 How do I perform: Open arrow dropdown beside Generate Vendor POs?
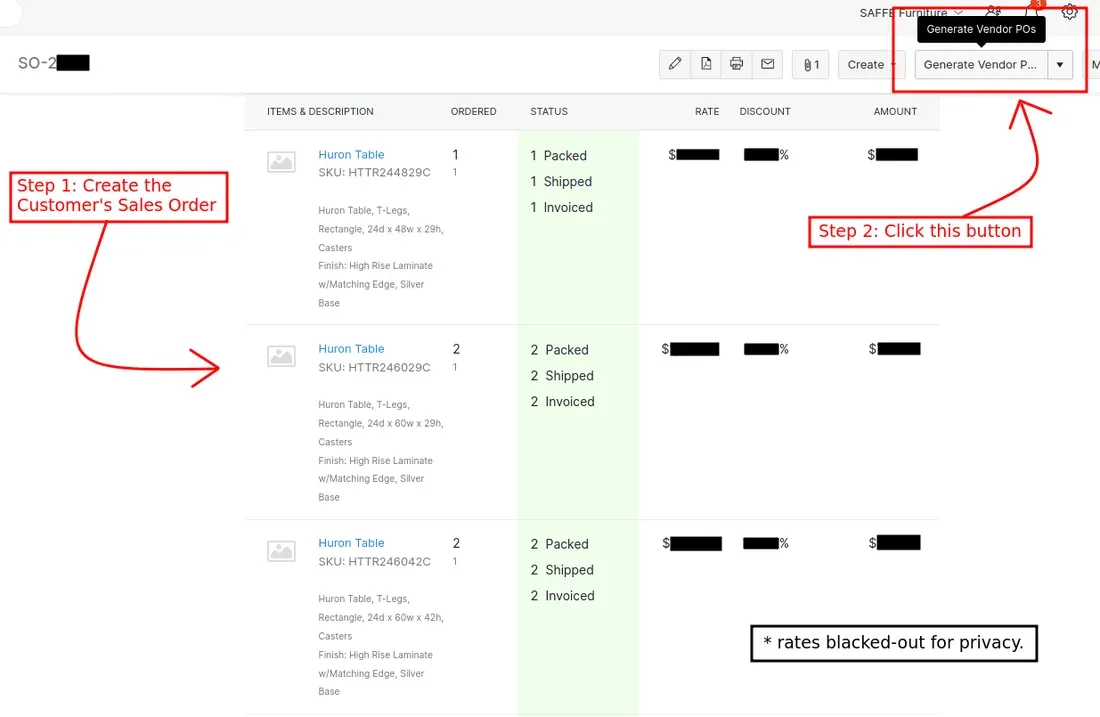1060,65
